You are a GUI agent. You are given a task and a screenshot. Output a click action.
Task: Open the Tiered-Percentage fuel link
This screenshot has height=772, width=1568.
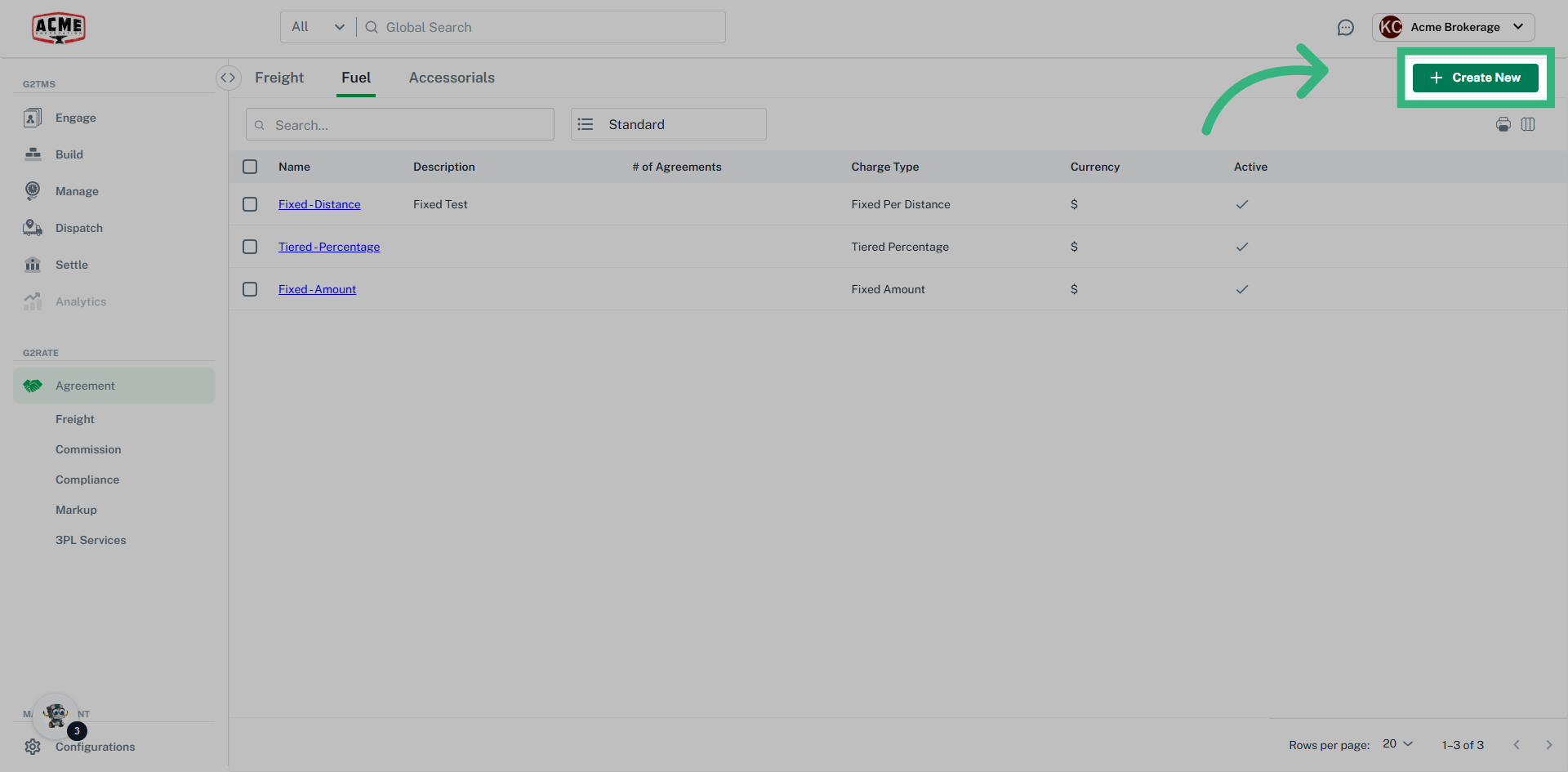click(329, 247)
